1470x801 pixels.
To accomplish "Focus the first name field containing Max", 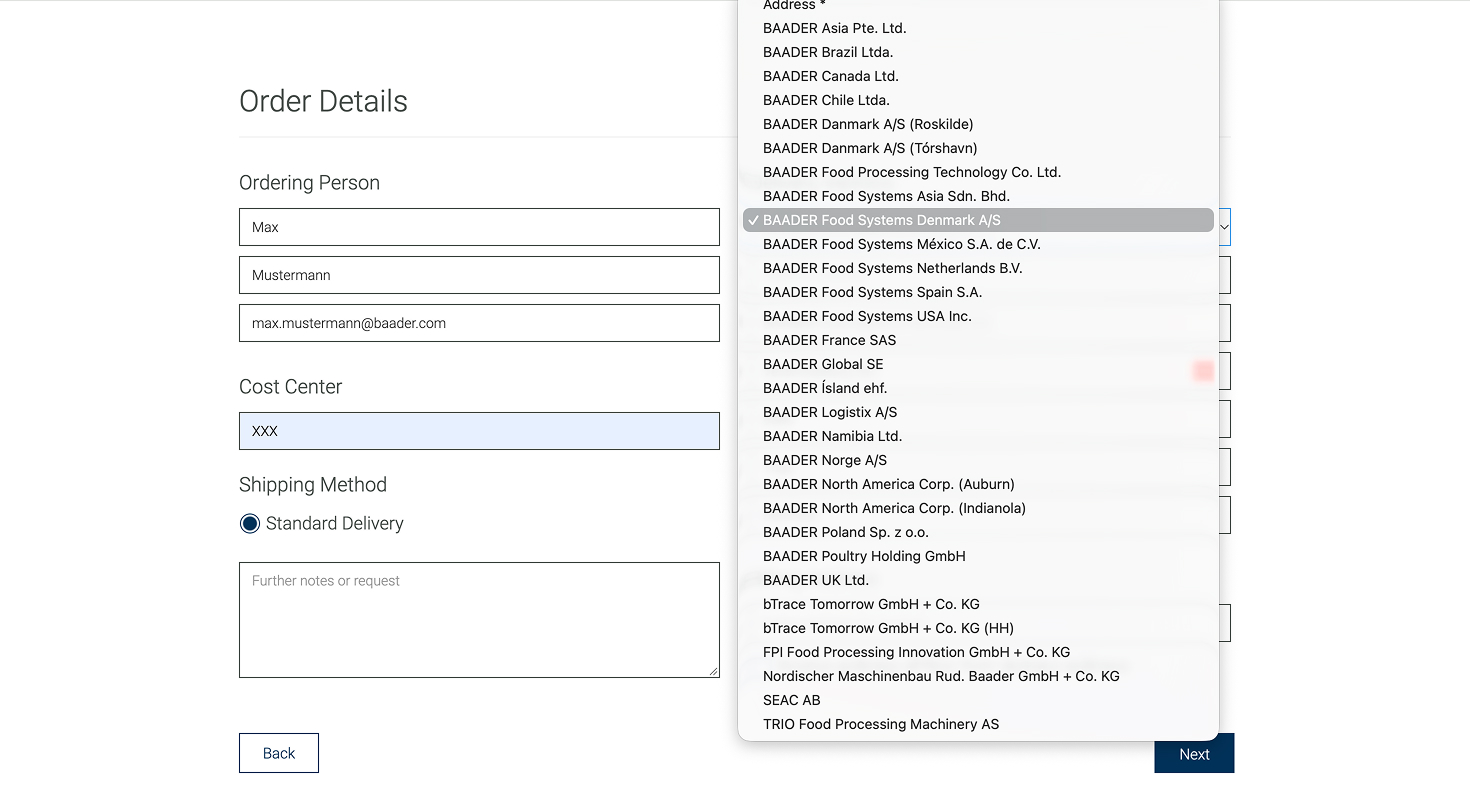I will pos(479,227).
